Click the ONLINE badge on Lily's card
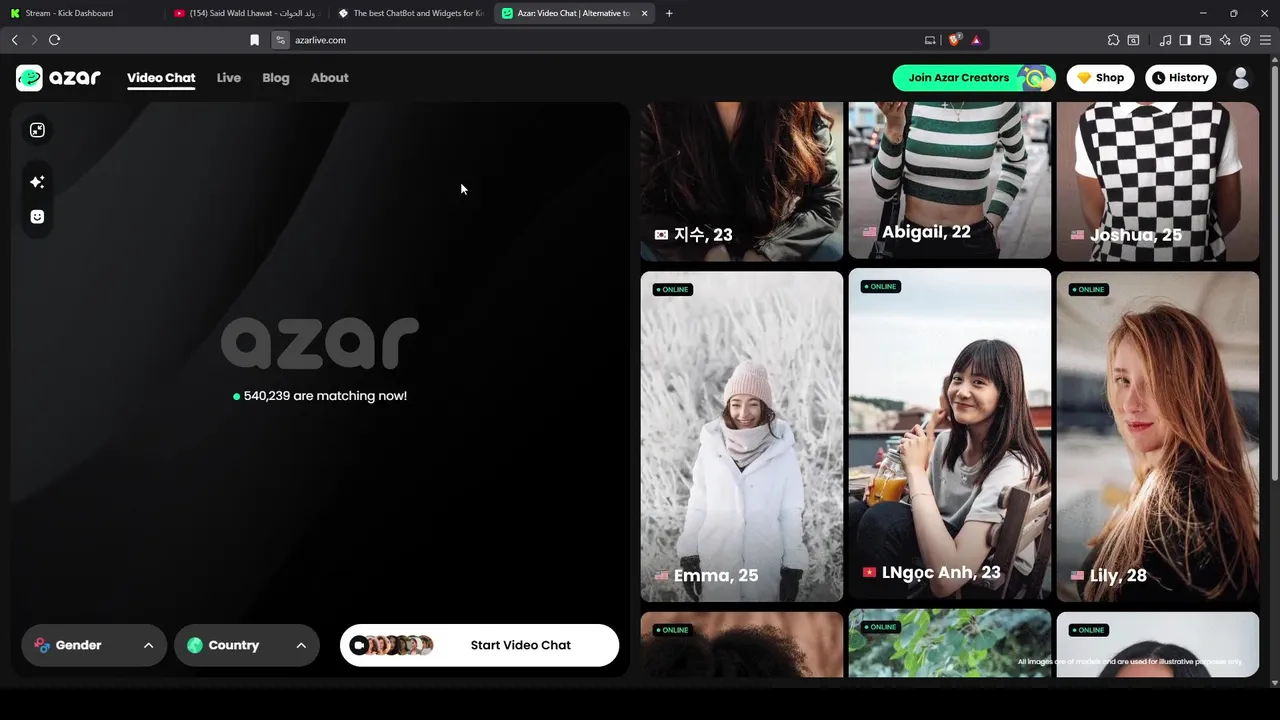Viewport: 1280px width, 720px height. 1089,290
